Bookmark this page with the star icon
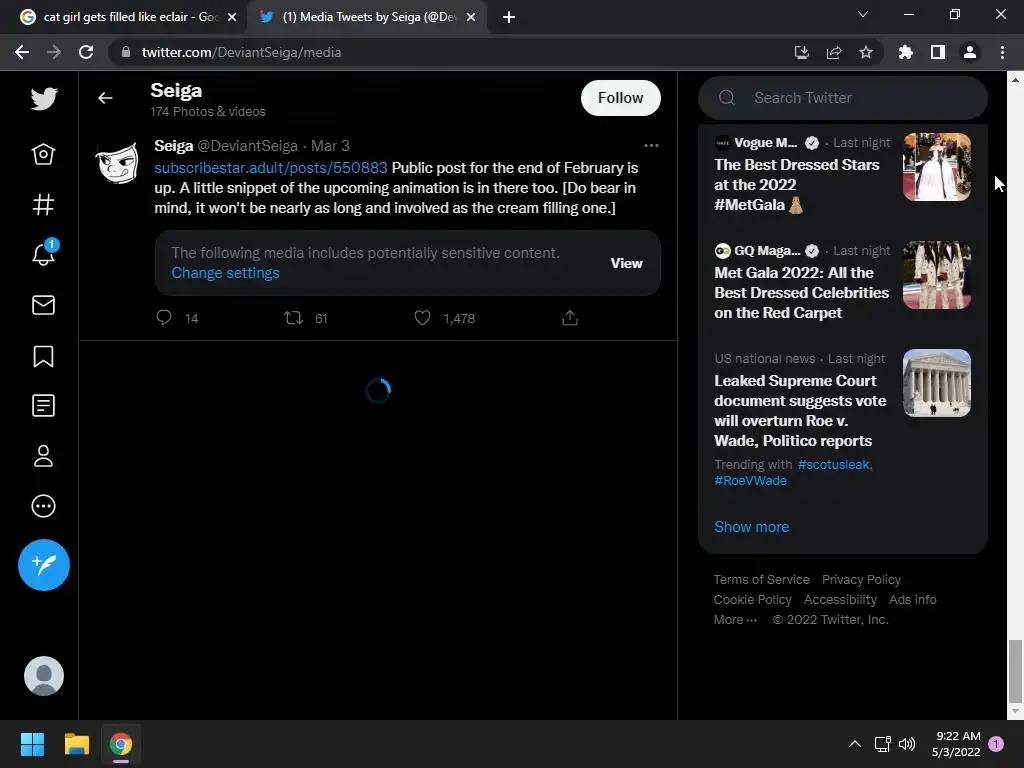This screenshot has width=1024, height=768. [865, 52]
